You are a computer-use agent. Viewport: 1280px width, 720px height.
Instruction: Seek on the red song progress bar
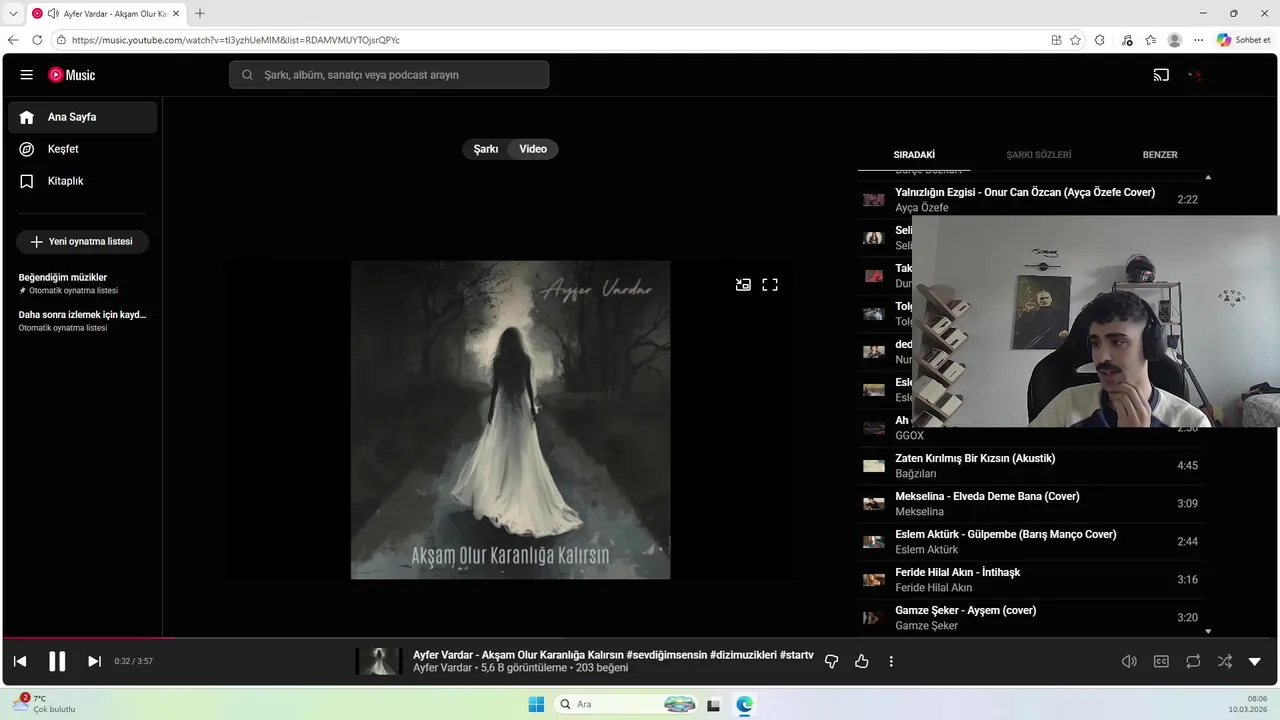[640, 638]
